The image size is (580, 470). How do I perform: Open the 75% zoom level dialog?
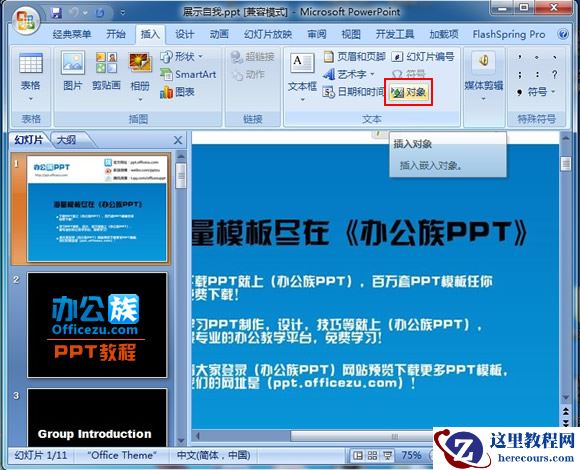click(x=411, y=455)
